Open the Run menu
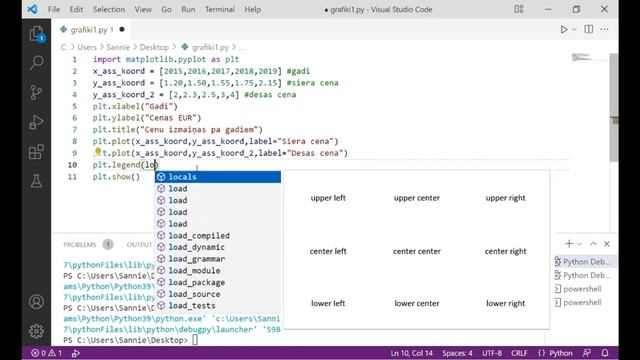Viewport: 640px width, 360px height. (x=188, y=9)
